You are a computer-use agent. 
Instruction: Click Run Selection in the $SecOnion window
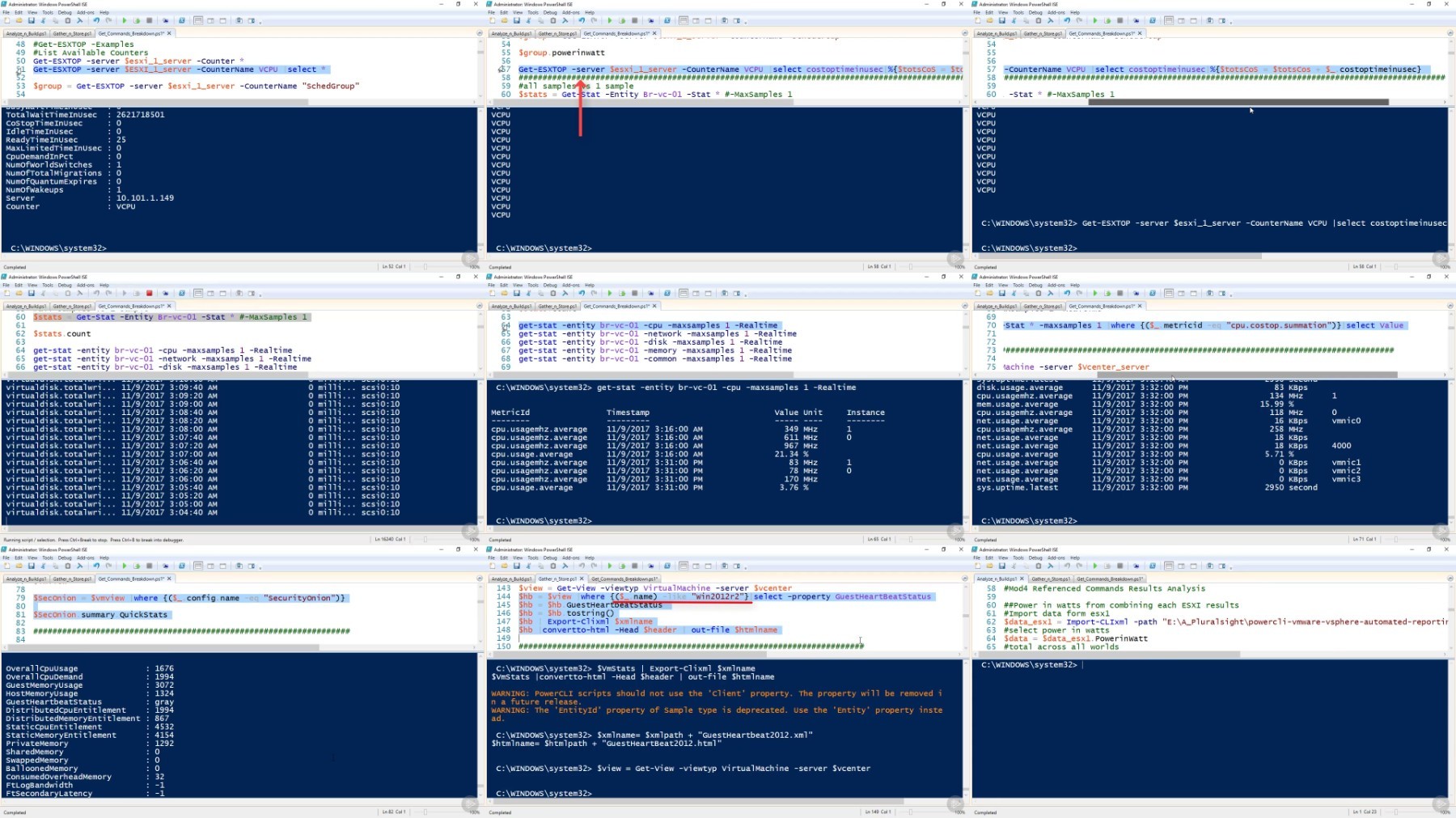coord(137,566)
